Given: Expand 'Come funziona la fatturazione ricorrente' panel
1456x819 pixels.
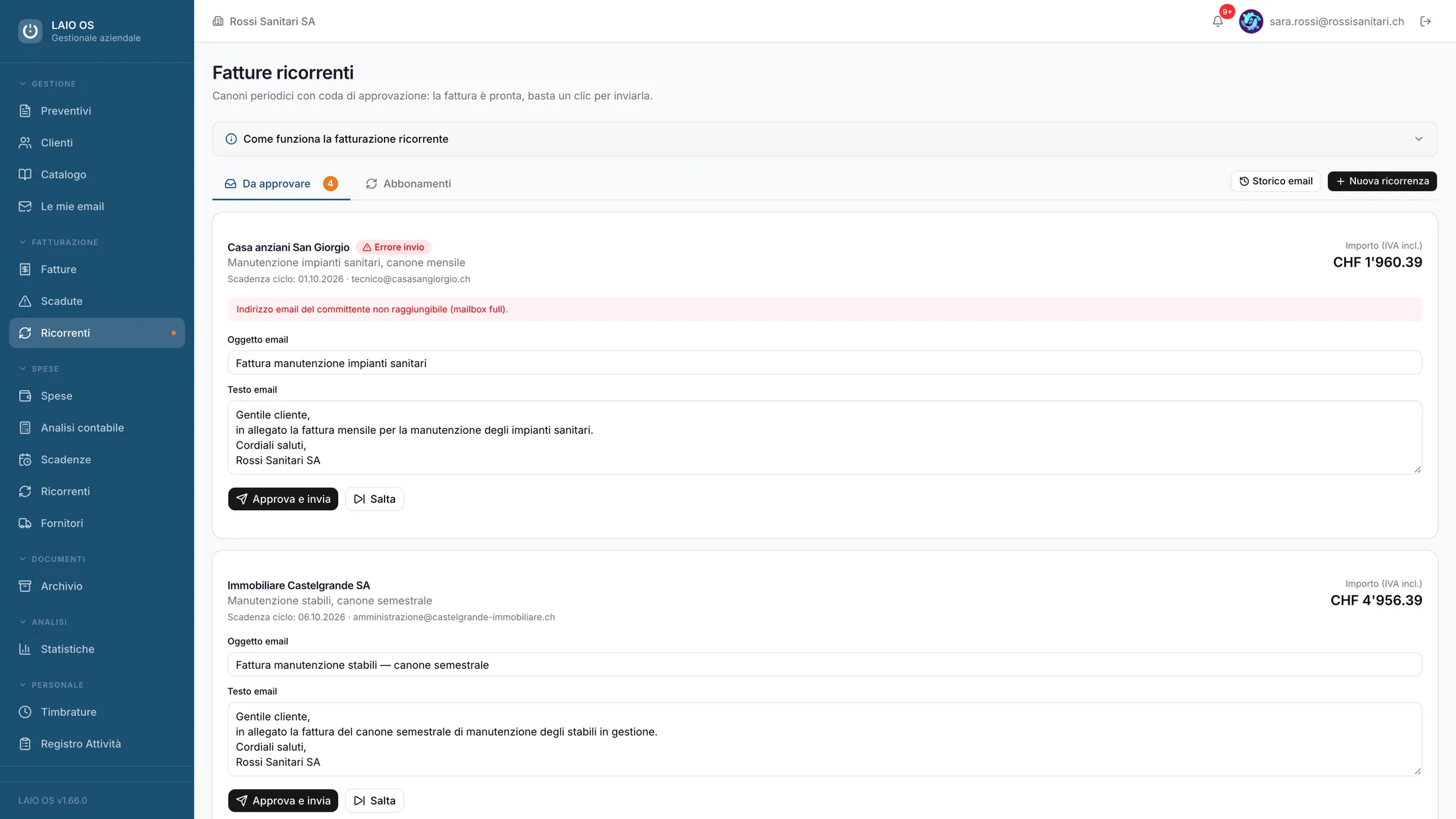Looking at the screenshot, I should [x=825, y=139].
